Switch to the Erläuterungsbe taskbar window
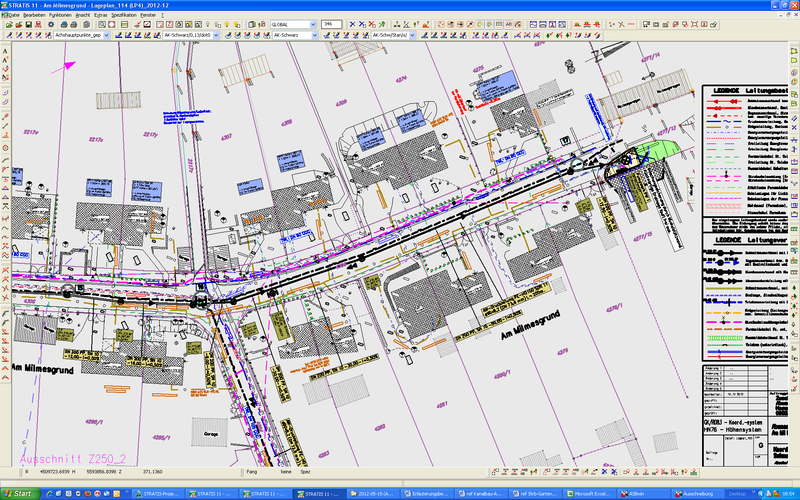This screenshot has height=500, width=800. click(428, 494)
